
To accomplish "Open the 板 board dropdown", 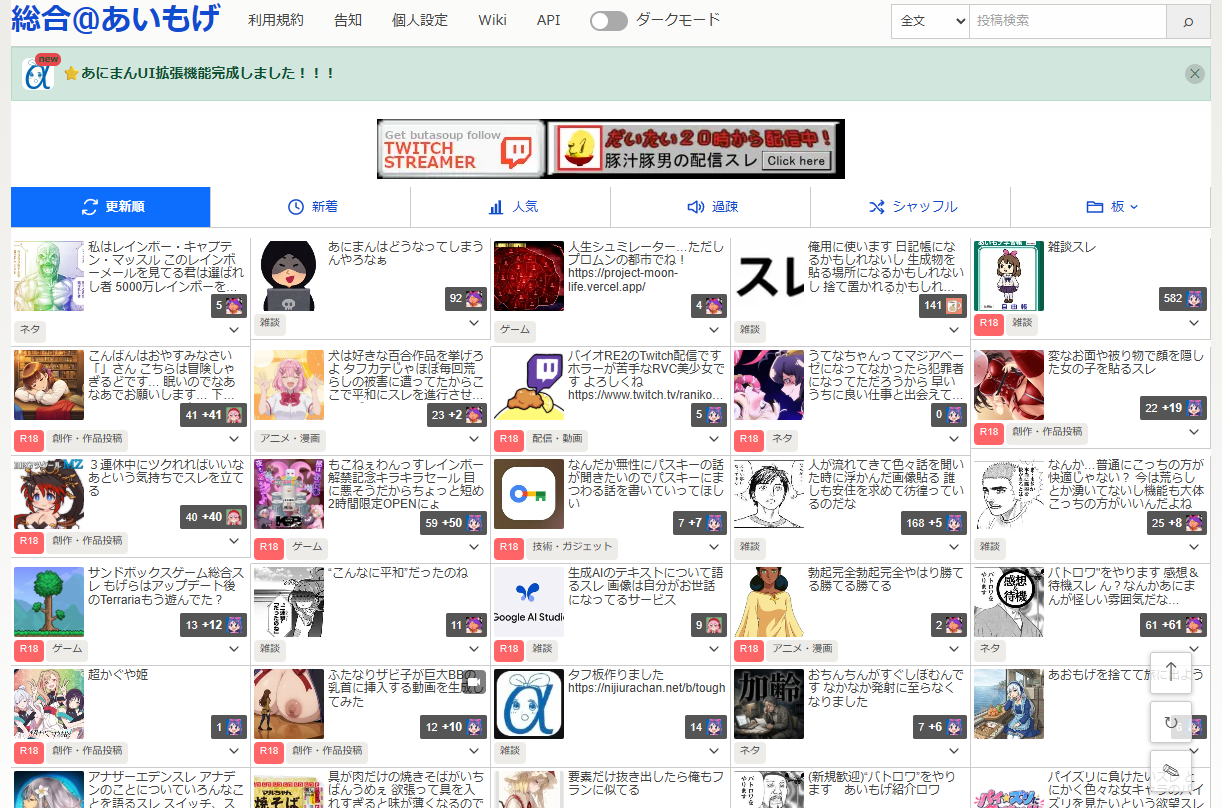I will point(1112,207).
